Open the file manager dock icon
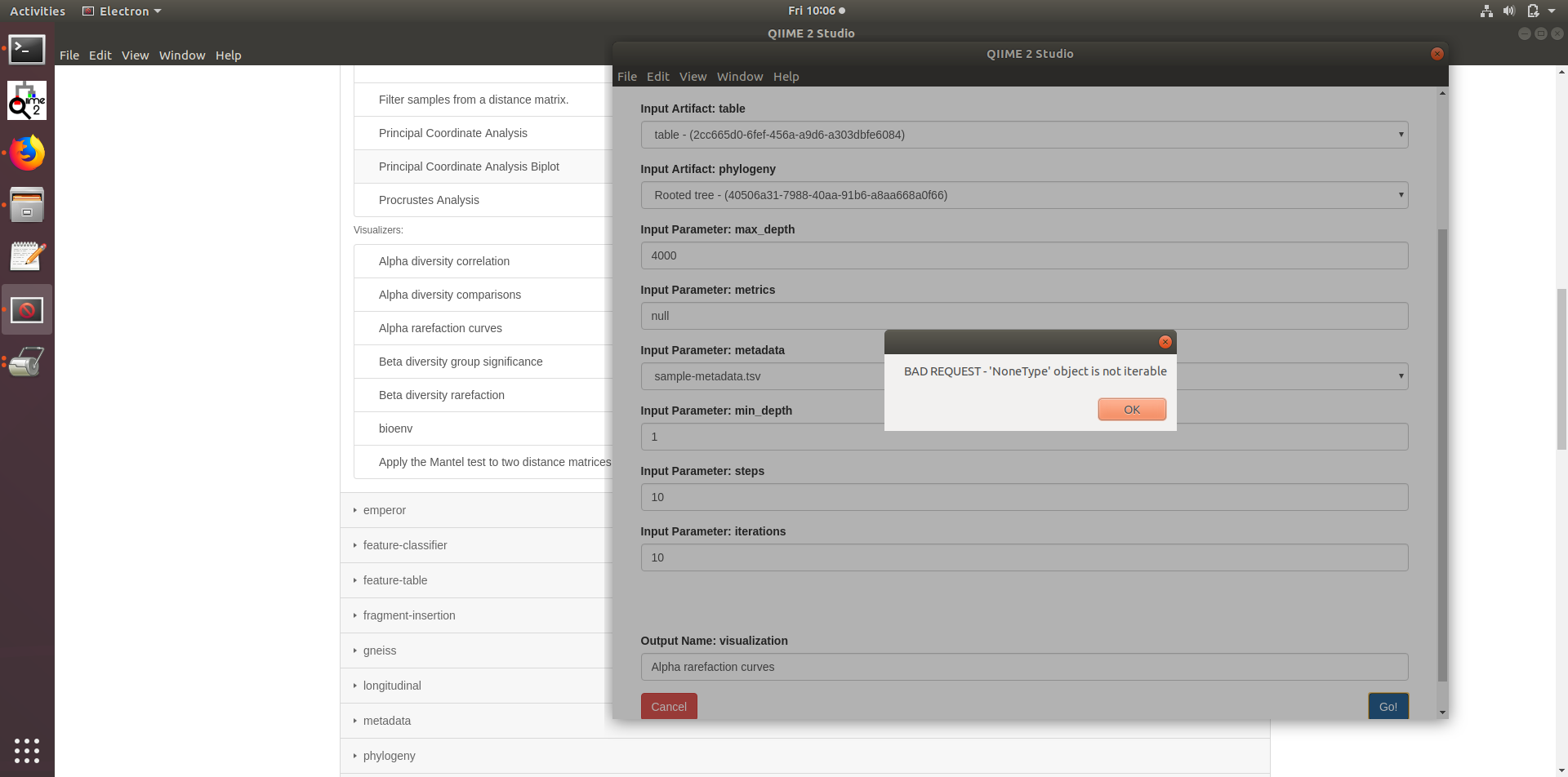 point(27,205)
